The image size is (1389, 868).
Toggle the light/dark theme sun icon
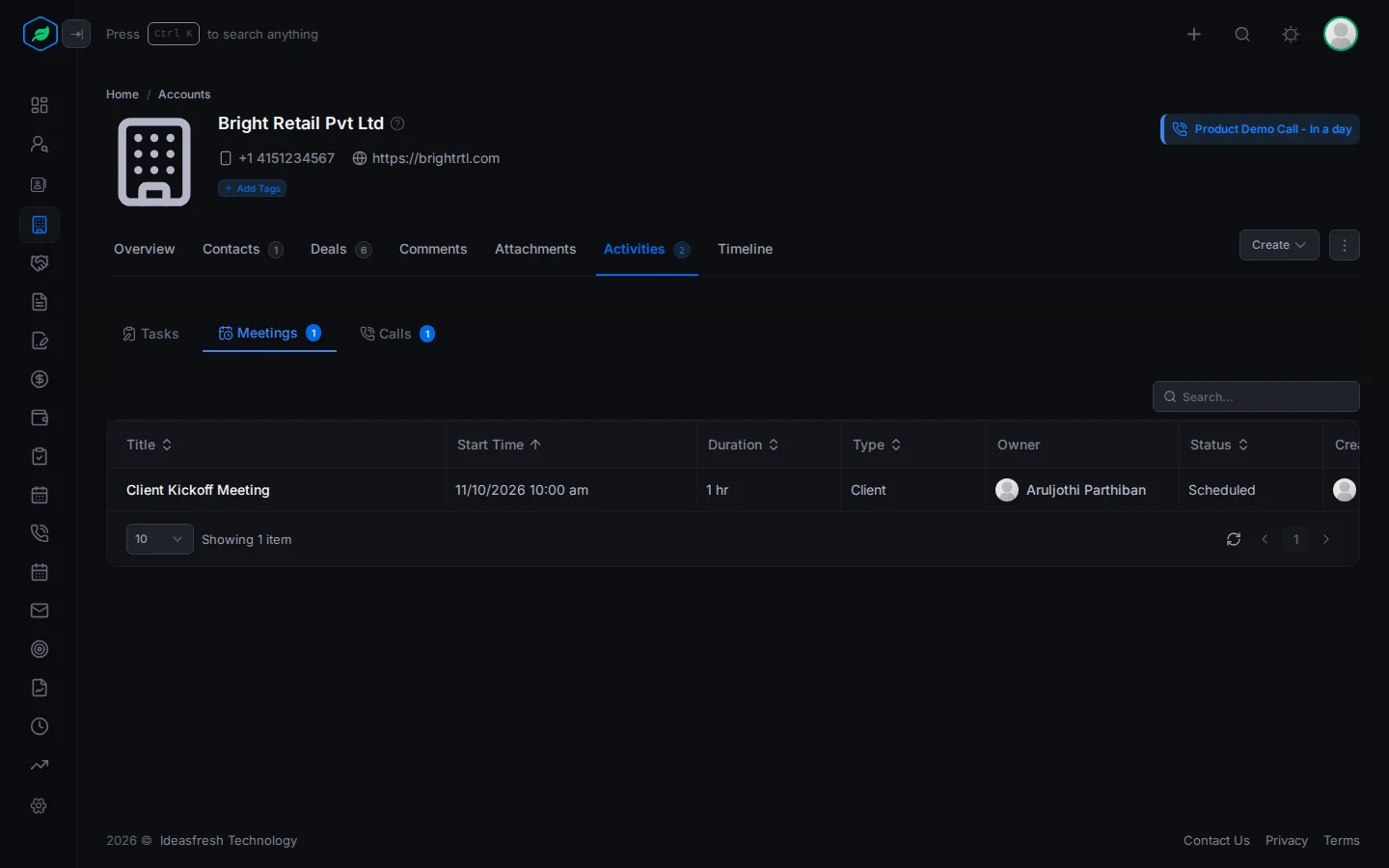1291,34
